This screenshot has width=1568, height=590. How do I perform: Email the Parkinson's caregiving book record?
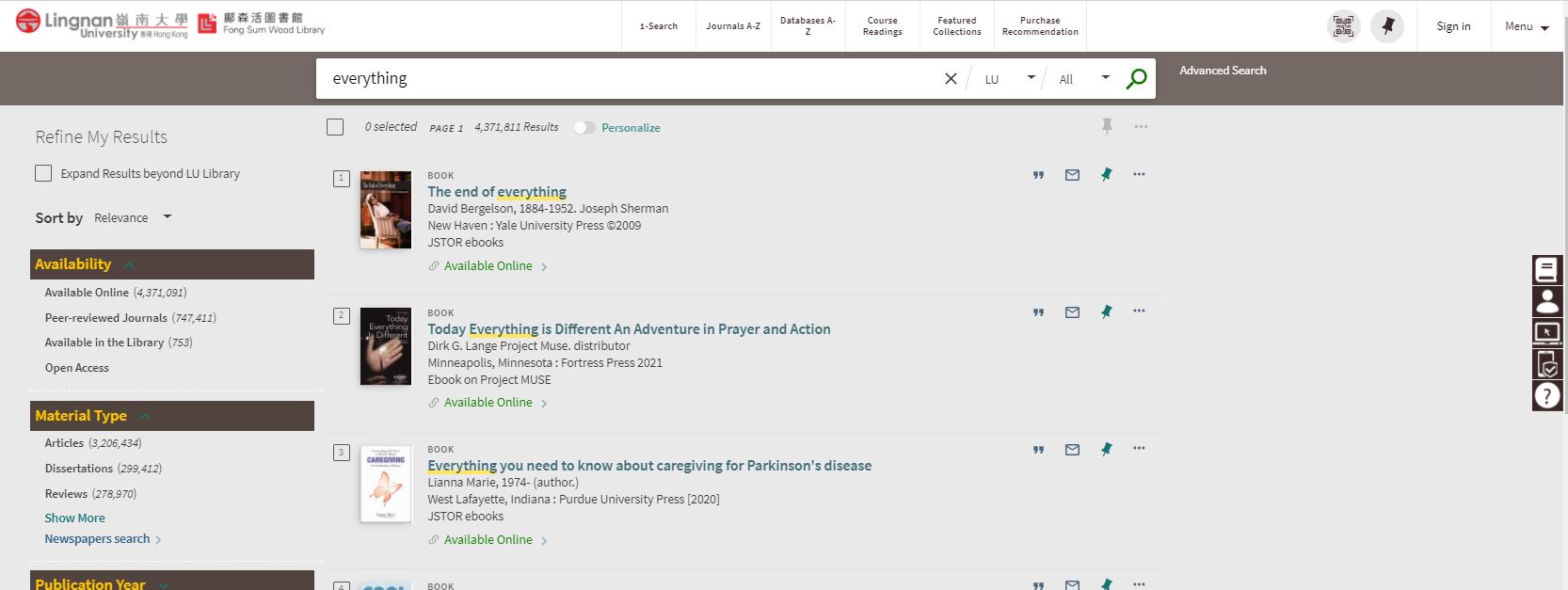click(1072, 450)
